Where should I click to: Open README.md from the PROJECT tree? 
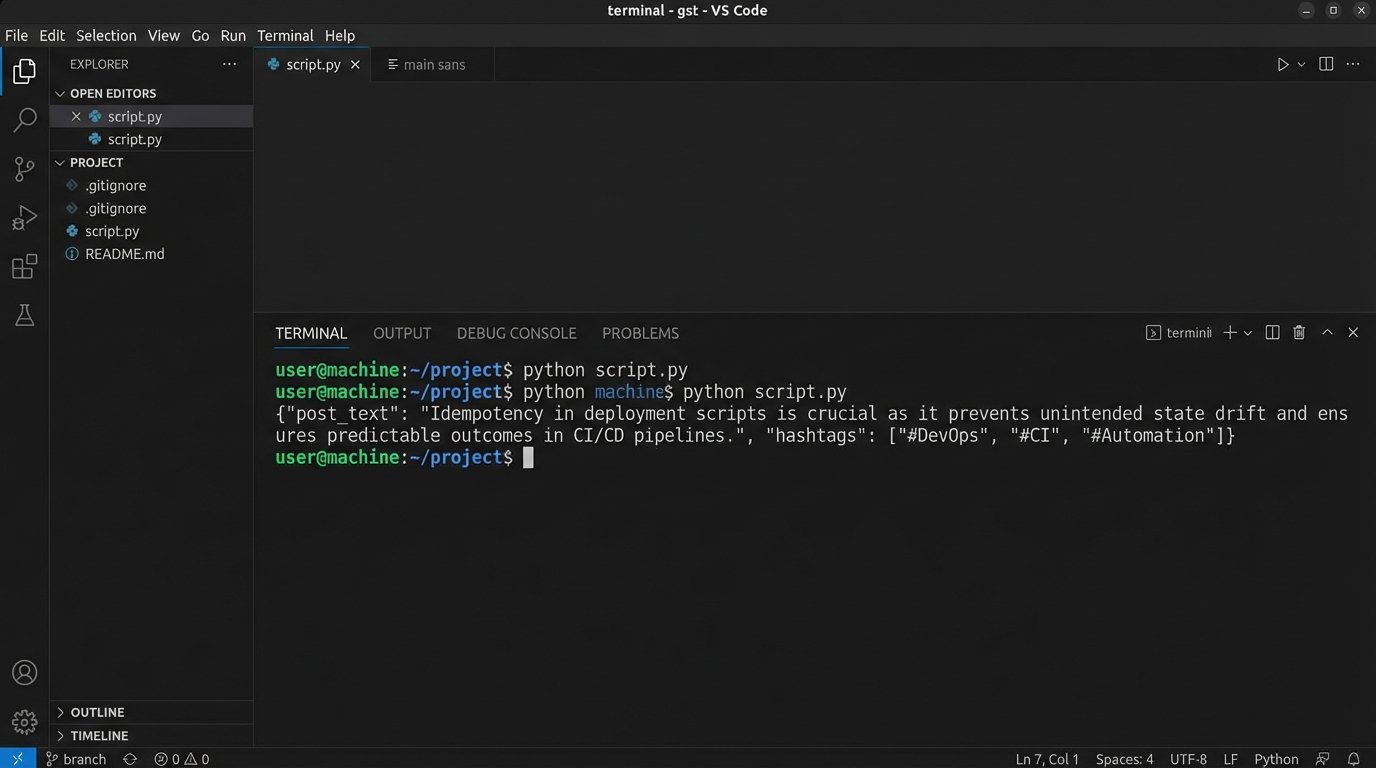pos(125,253)
